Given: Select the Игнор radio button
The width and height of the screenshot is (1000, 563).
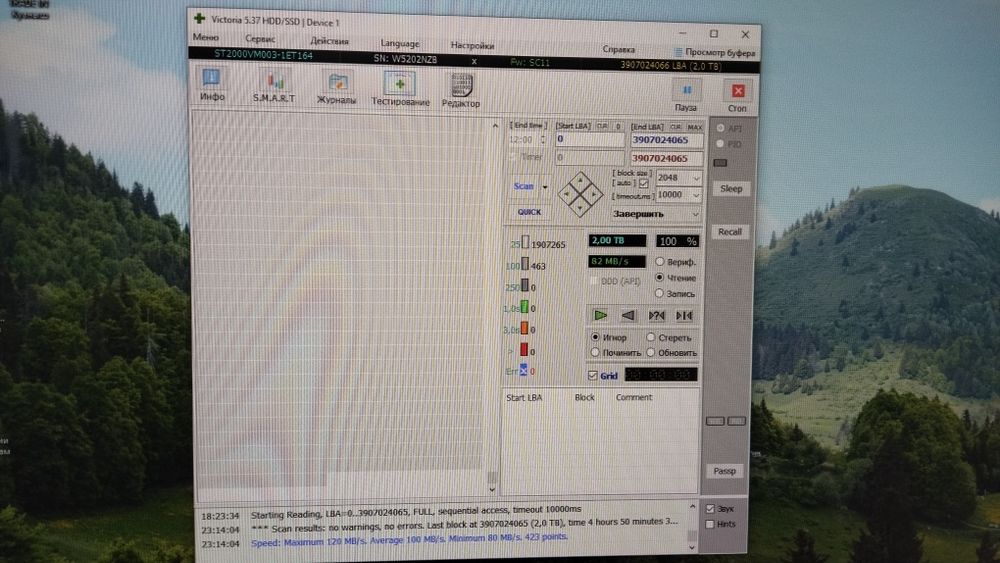Looking at the screenshot, I should [x=595, y=337].
